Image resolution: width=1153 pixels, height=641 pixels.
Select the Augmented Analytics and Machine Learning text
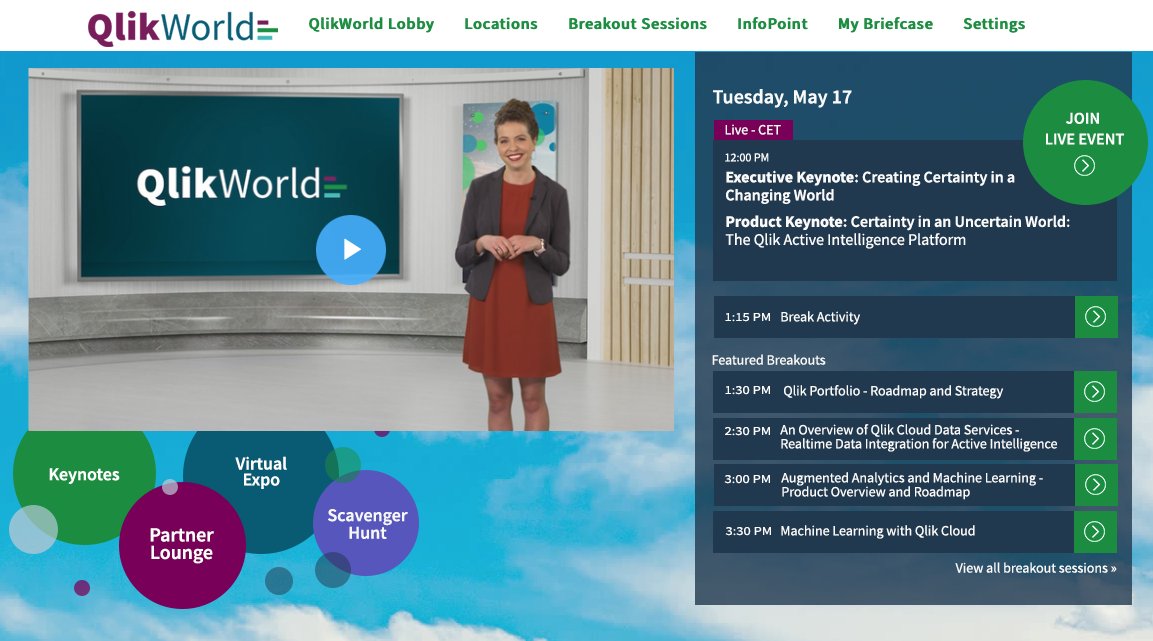[x=912, y=485]
